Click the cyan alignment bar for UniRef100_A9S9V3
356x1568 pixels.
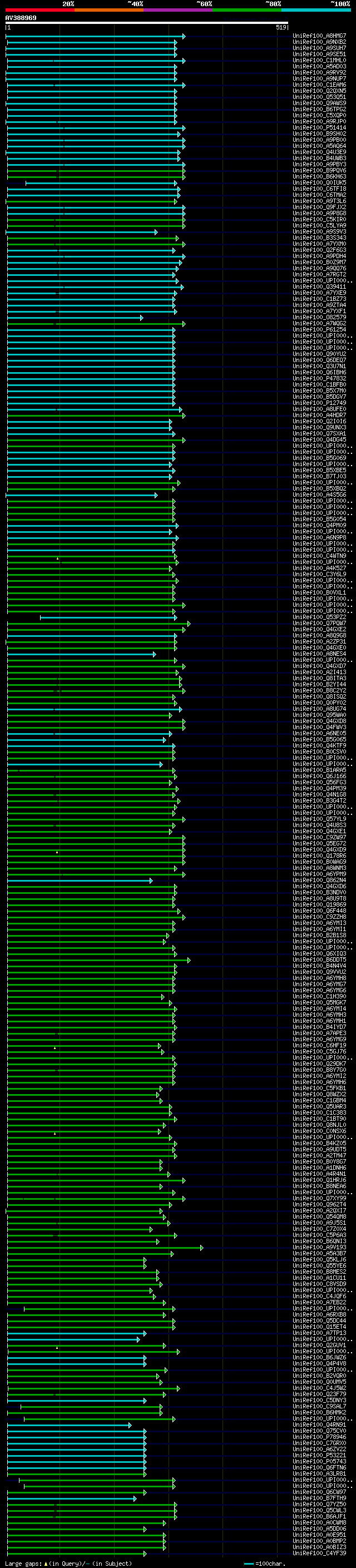click(82, 232)
